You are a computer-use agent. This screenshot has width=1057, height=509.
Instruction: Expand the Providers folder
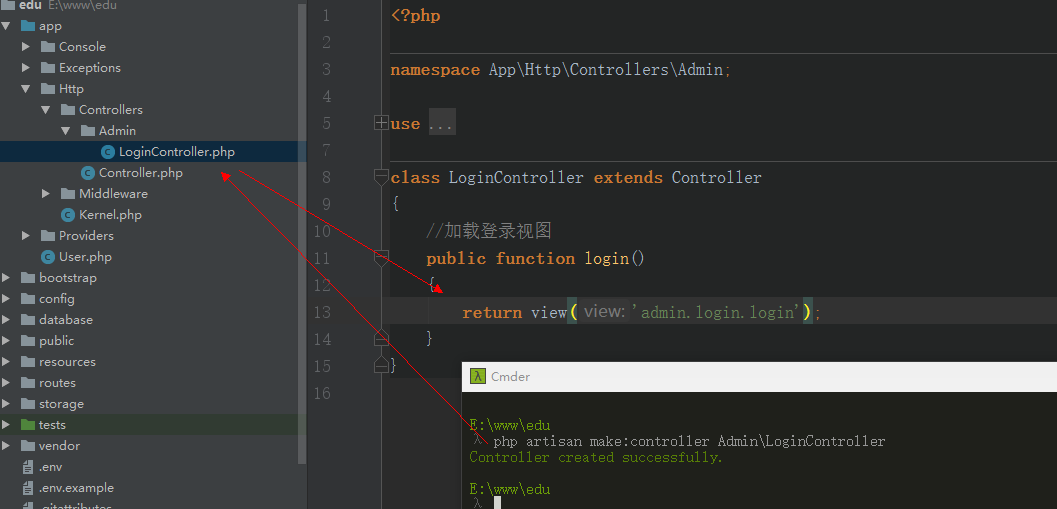tap(26, 236)
